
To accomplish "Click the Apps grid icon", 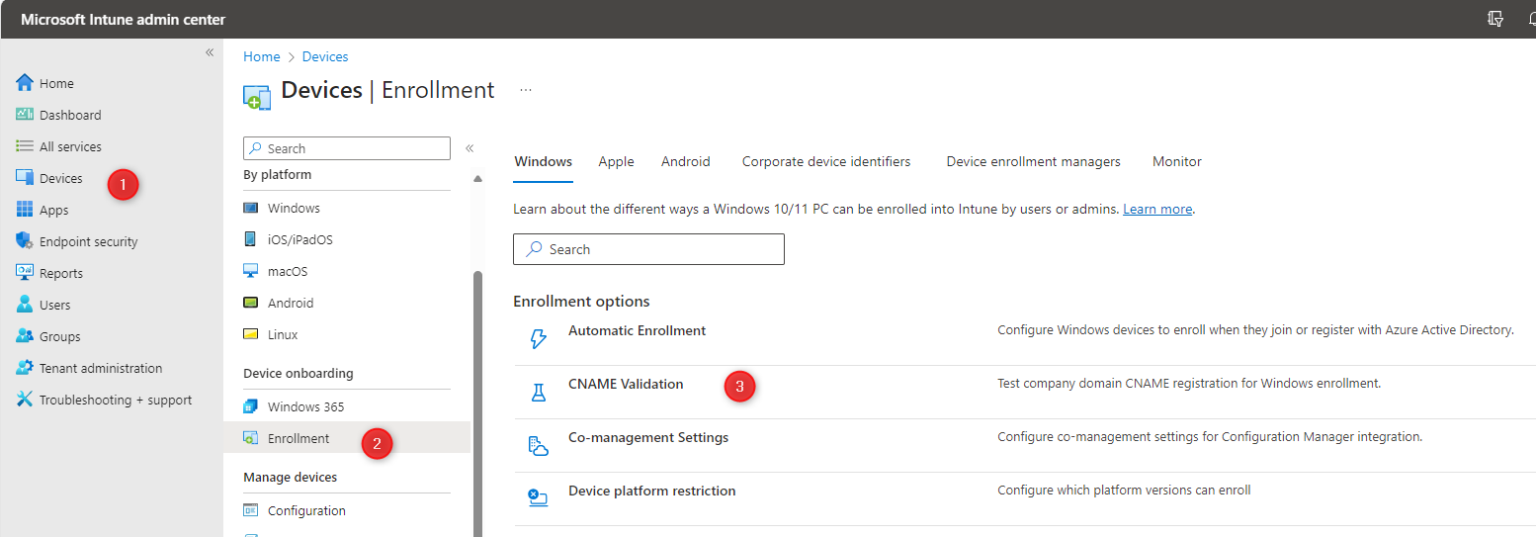I will point(25,210).
